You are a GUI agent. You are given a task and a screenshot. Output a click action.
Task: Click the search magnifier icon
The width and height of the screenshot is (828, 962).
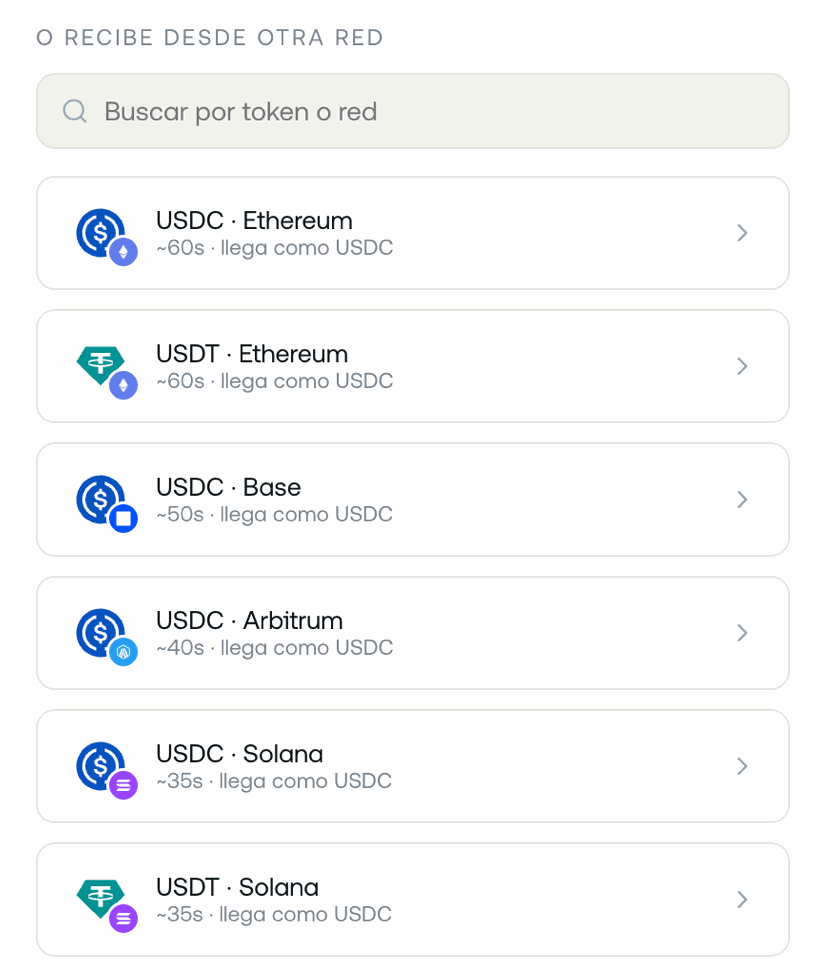(75, 112)
